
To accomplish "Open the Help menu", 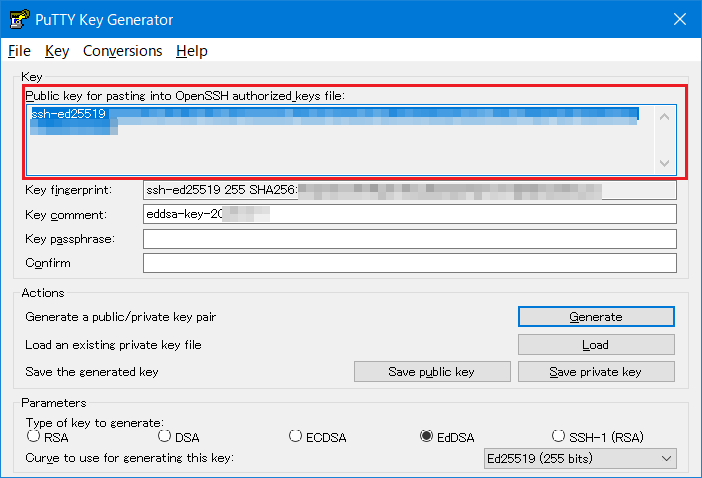I will coord(191,51).
